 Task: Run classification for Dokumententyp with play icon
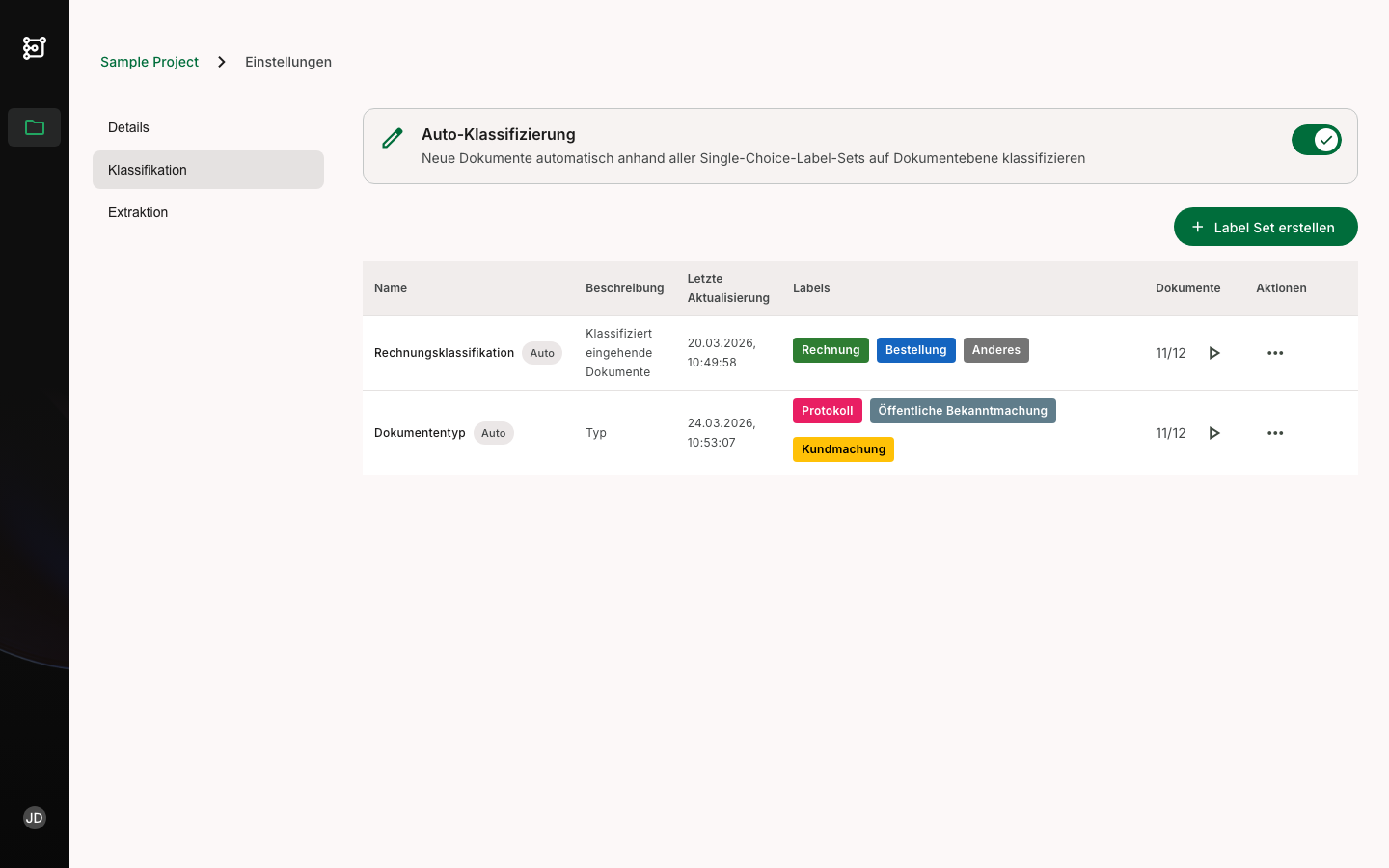(x=1214, y=433)
